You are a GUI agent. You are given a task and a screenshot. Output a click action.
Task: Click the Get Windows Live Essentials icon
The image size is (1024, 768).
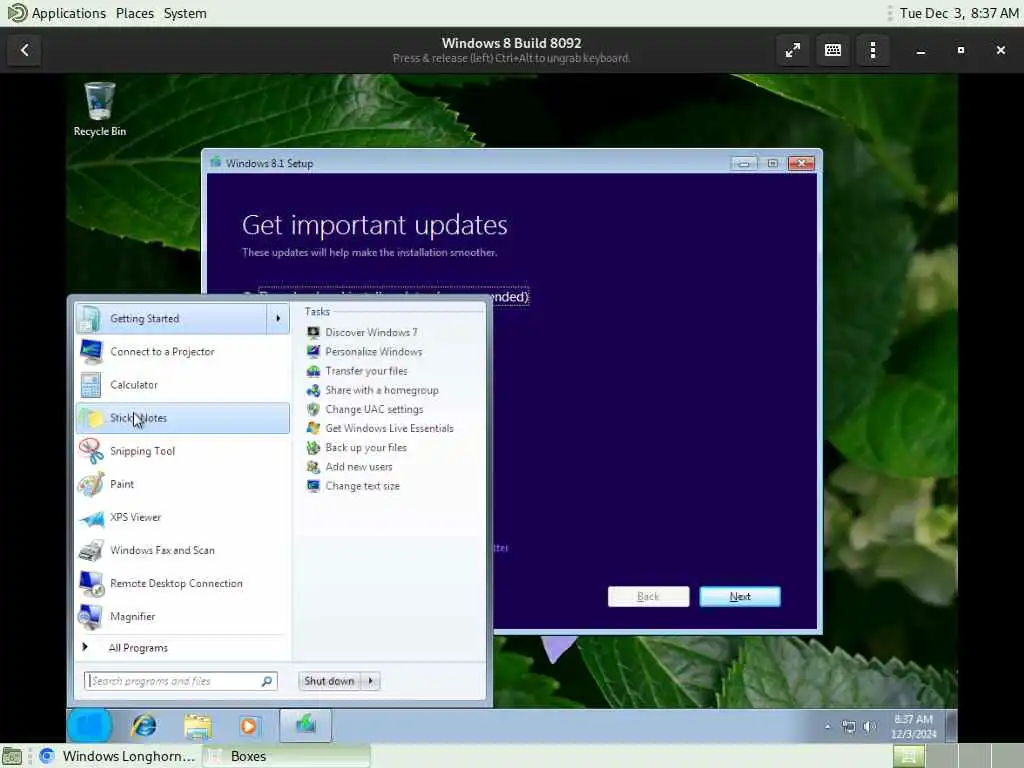tap(313, 428)
